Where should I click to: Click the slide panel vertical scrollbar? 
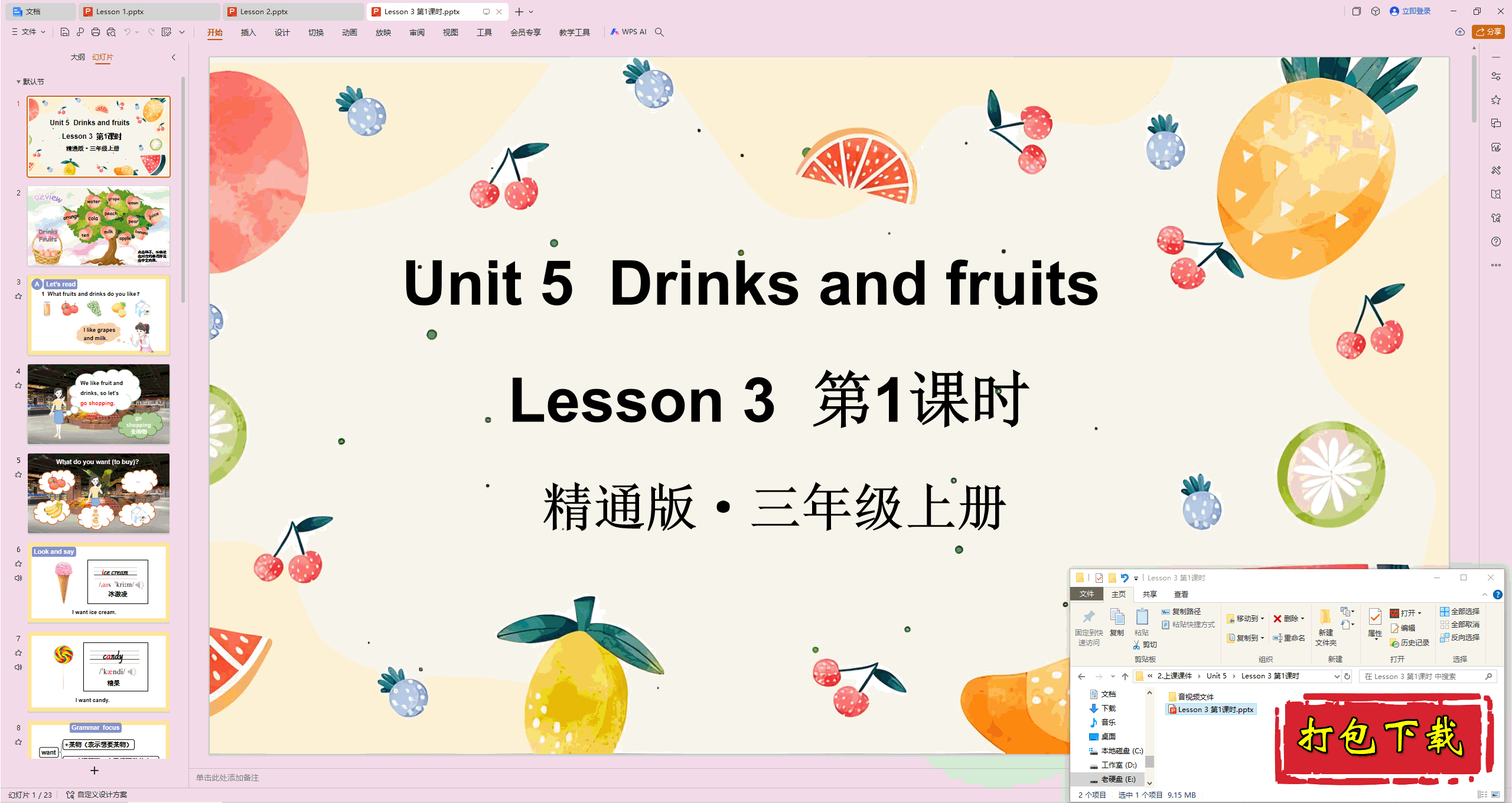click(x=183, y=189)
